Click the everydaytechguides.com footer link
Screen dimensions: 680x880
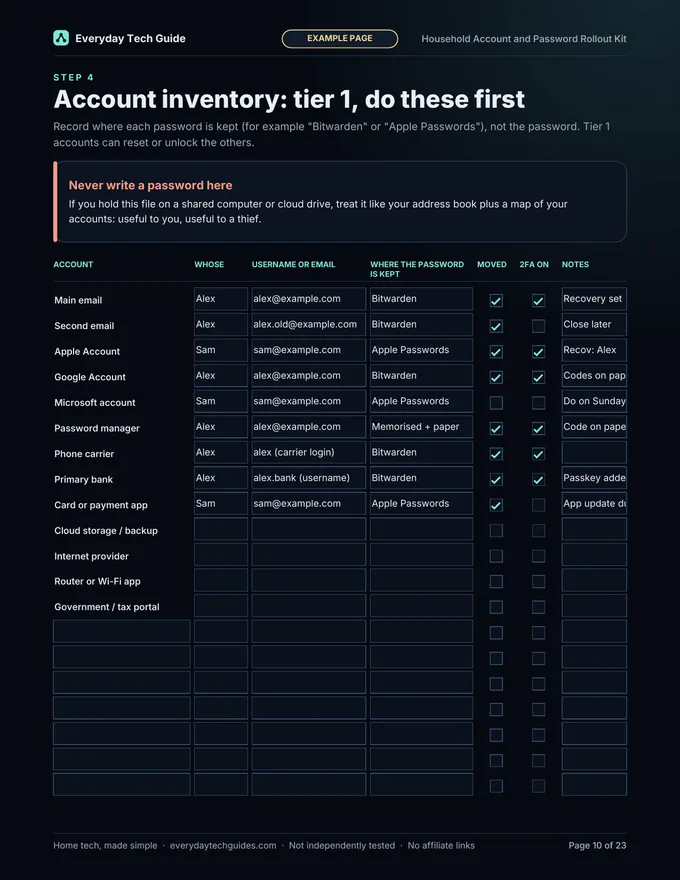pos(223,845)
